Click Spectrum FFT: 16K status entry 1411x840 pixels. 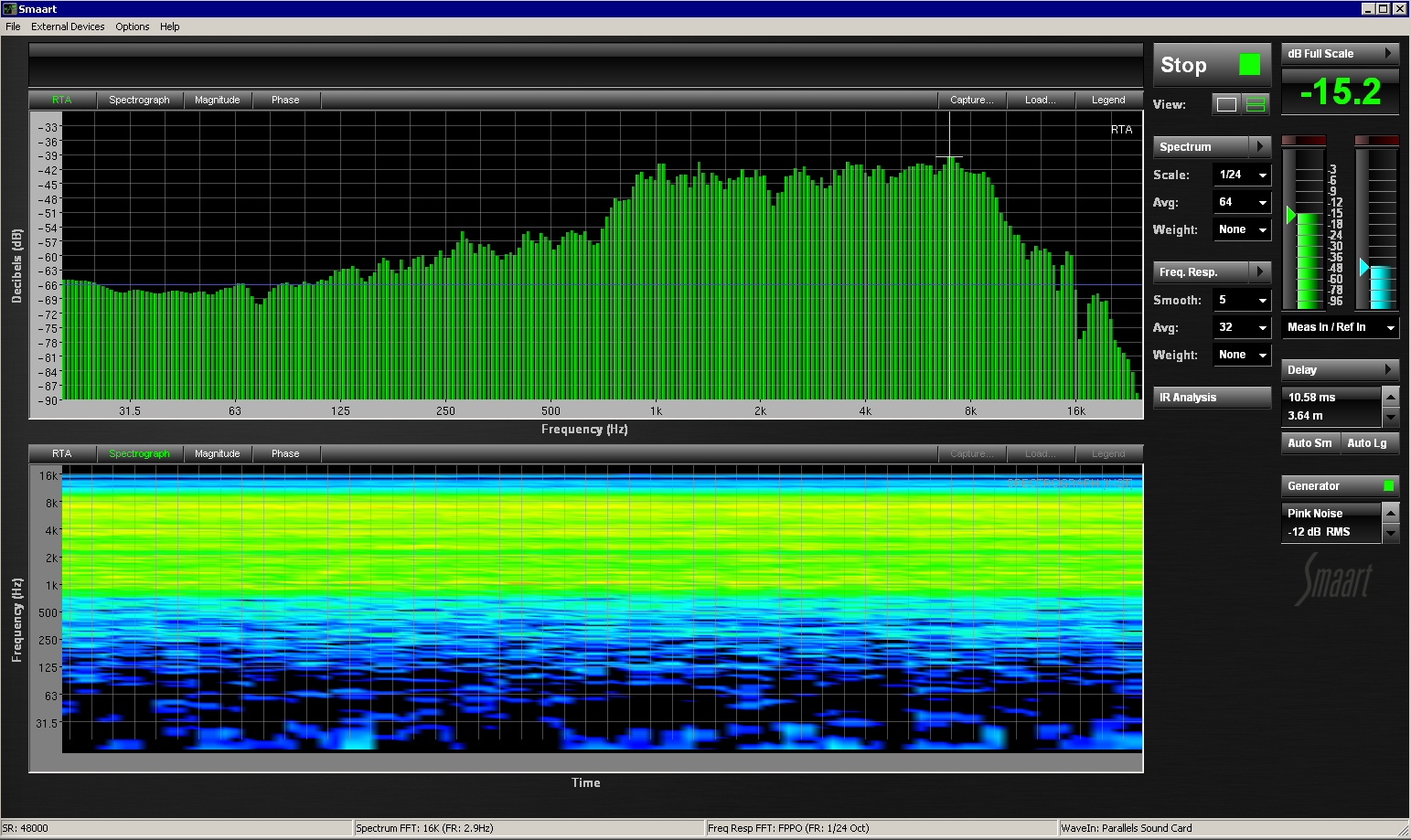click(529, 828)
